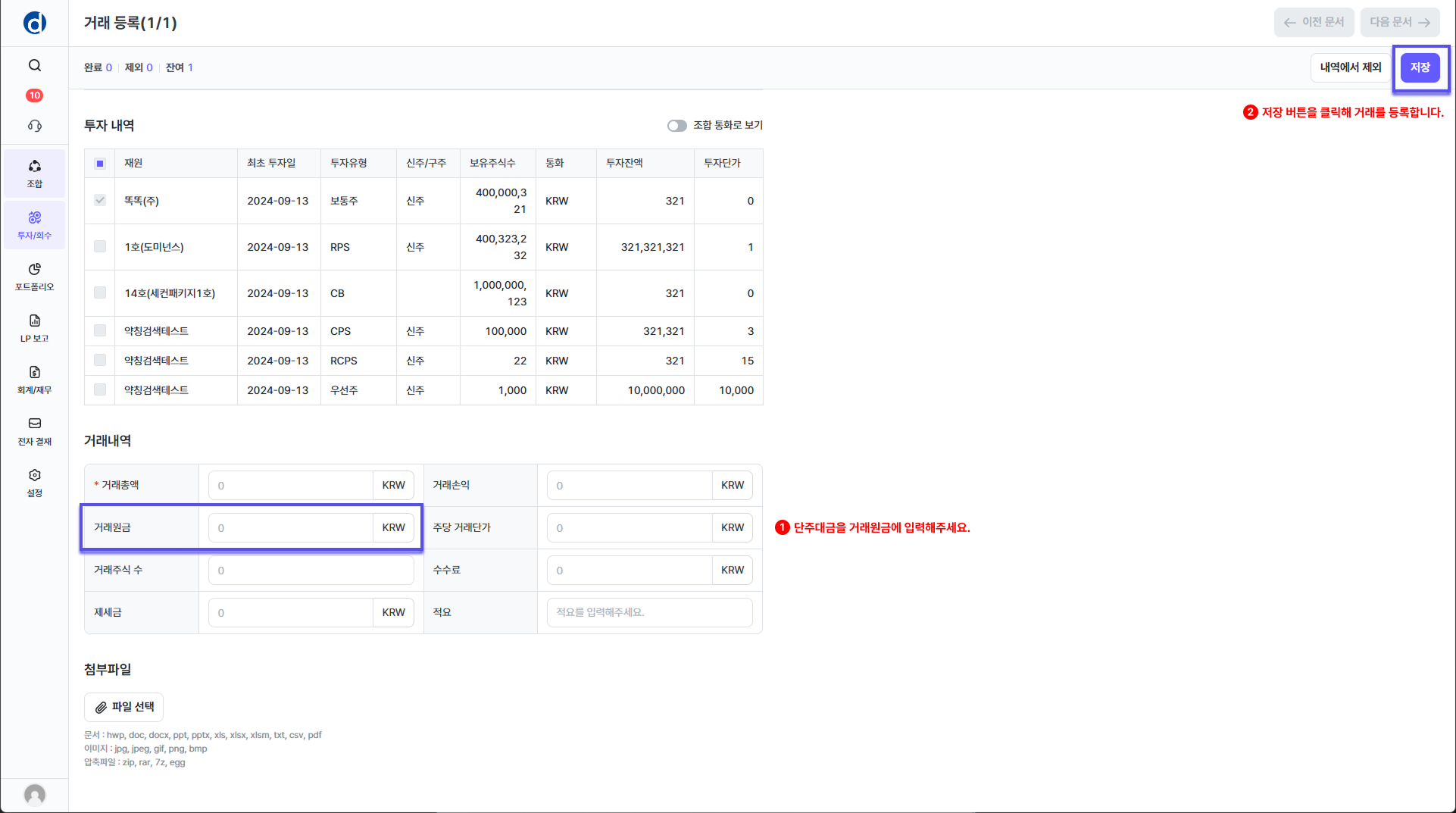This screenshot has width=1456, height=813.
Task: Click the user profile avatar
Action: pyautogui.click(x=35, y=794)
